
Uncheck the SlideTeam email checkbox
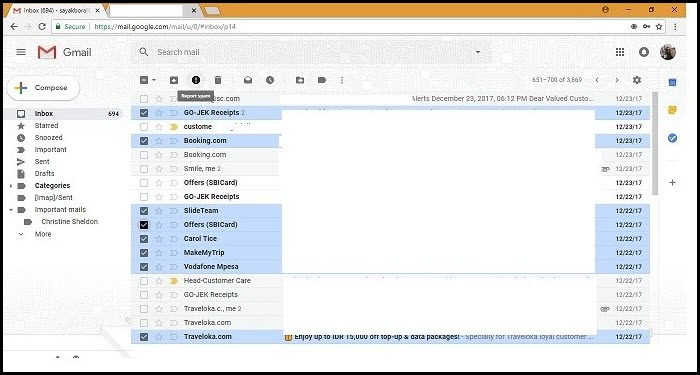pyautogui.click(x=144, y=211)
